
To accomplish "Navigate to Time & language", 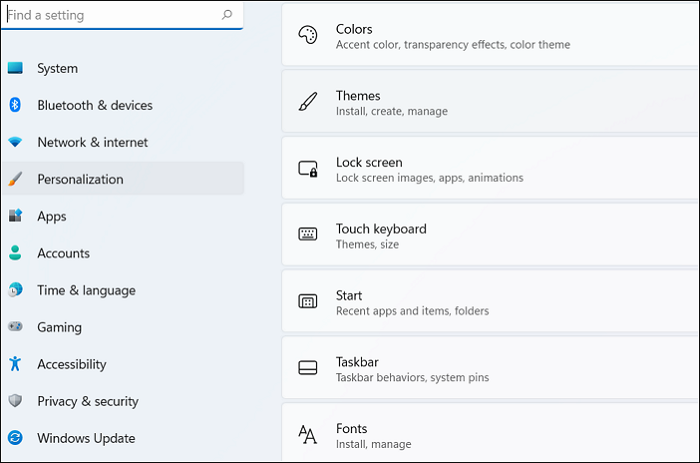I will [x=86, y=290].
